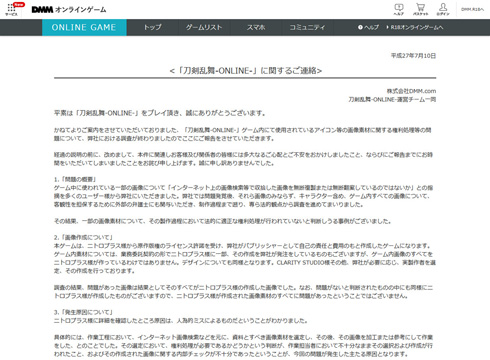Viewport: 490px width, 360px height.
Task: Open the ゲームリスト menu item
Action: click(204, 27)
